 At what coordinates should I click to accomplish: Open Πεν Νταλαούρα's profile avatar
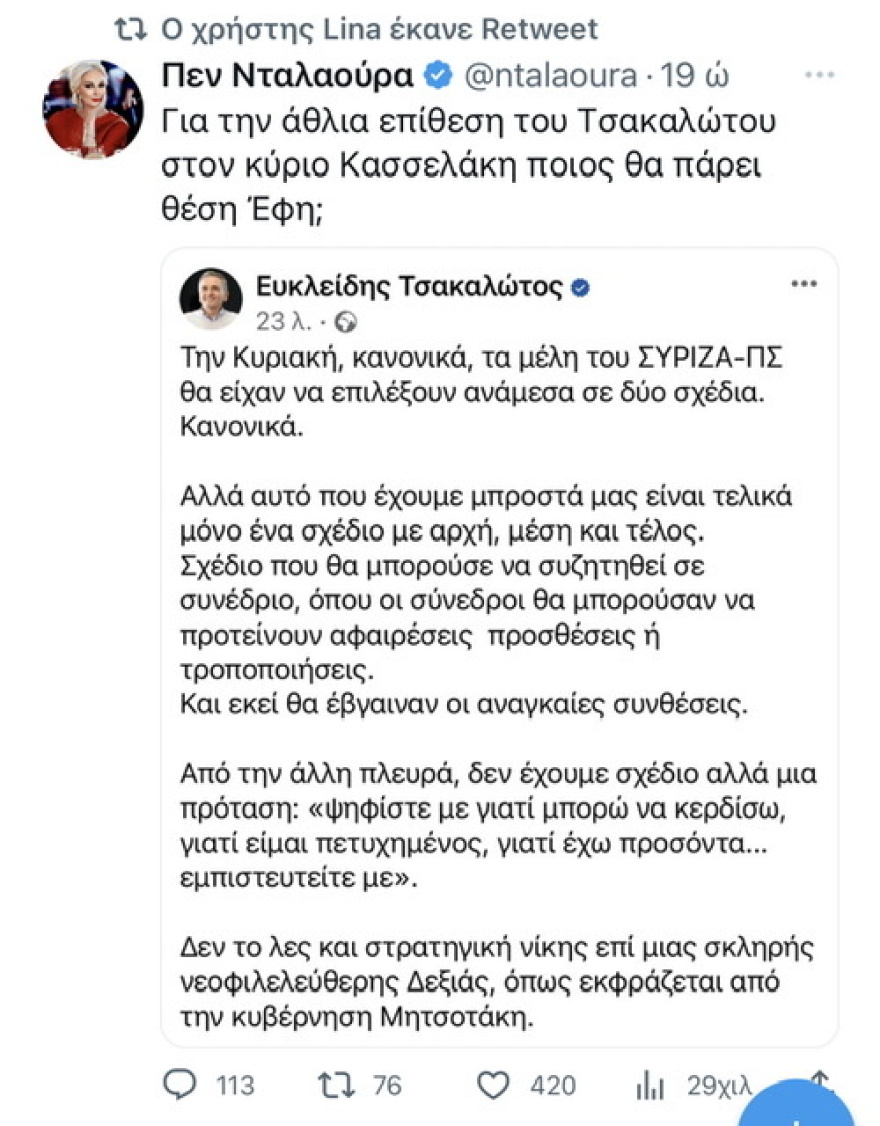[x=95, y=110]
